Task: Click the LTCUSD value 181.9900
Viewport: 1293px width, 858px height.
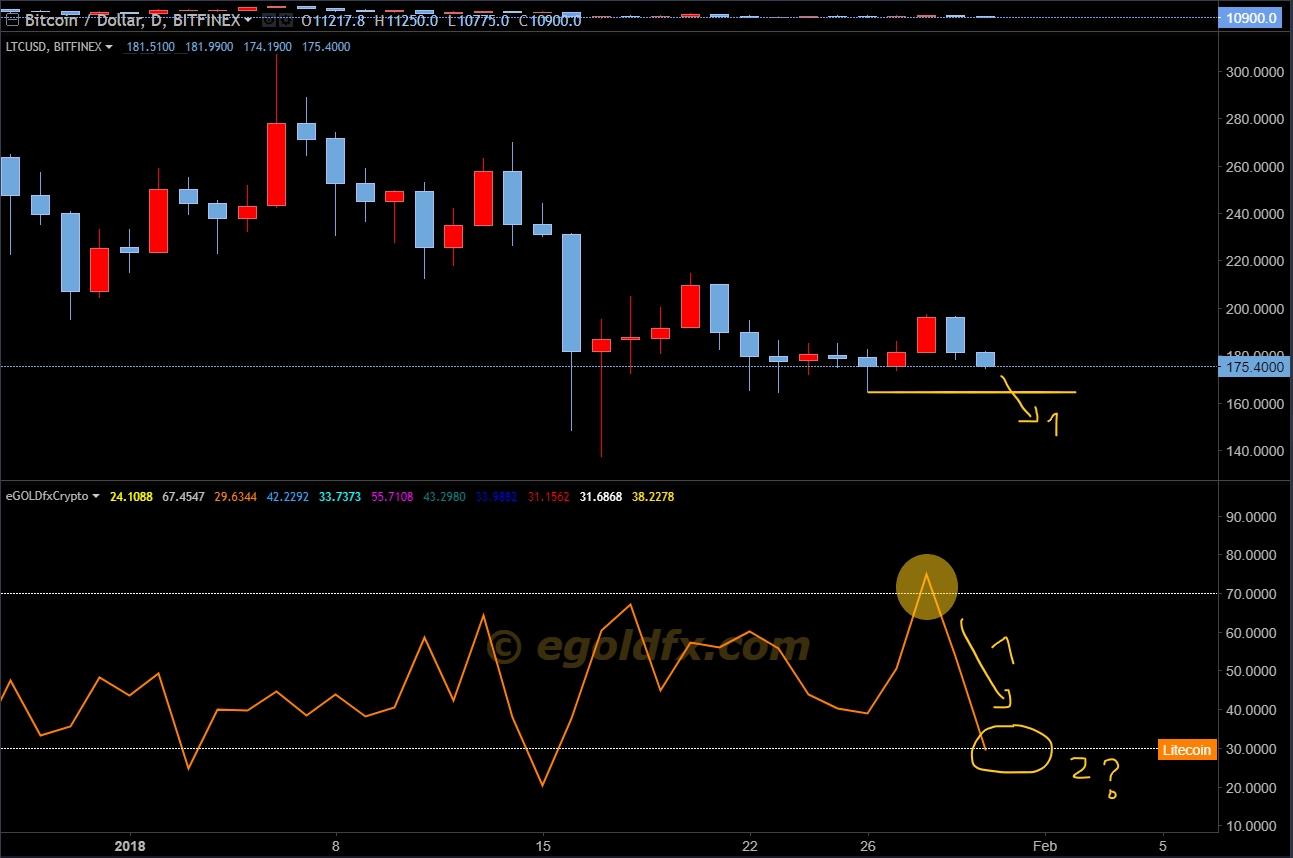Action: point(209,47)
